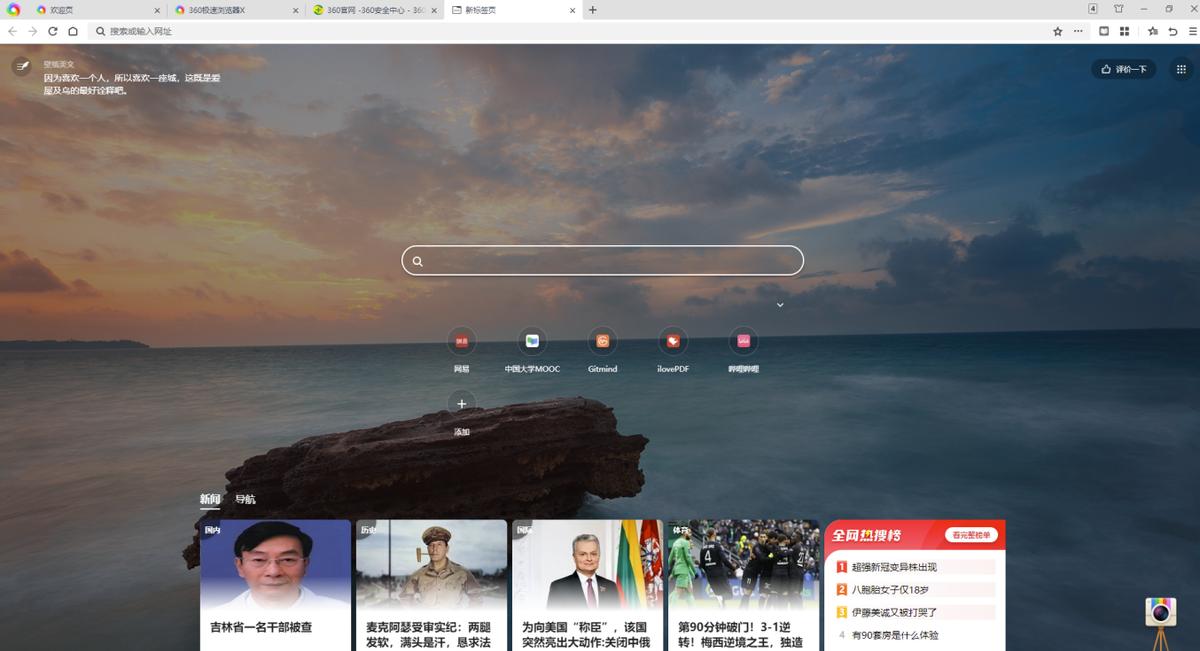Open the wallpaper settings icon bottom right
Viewport: 1200px width, 651px height.
point(1160,611)
